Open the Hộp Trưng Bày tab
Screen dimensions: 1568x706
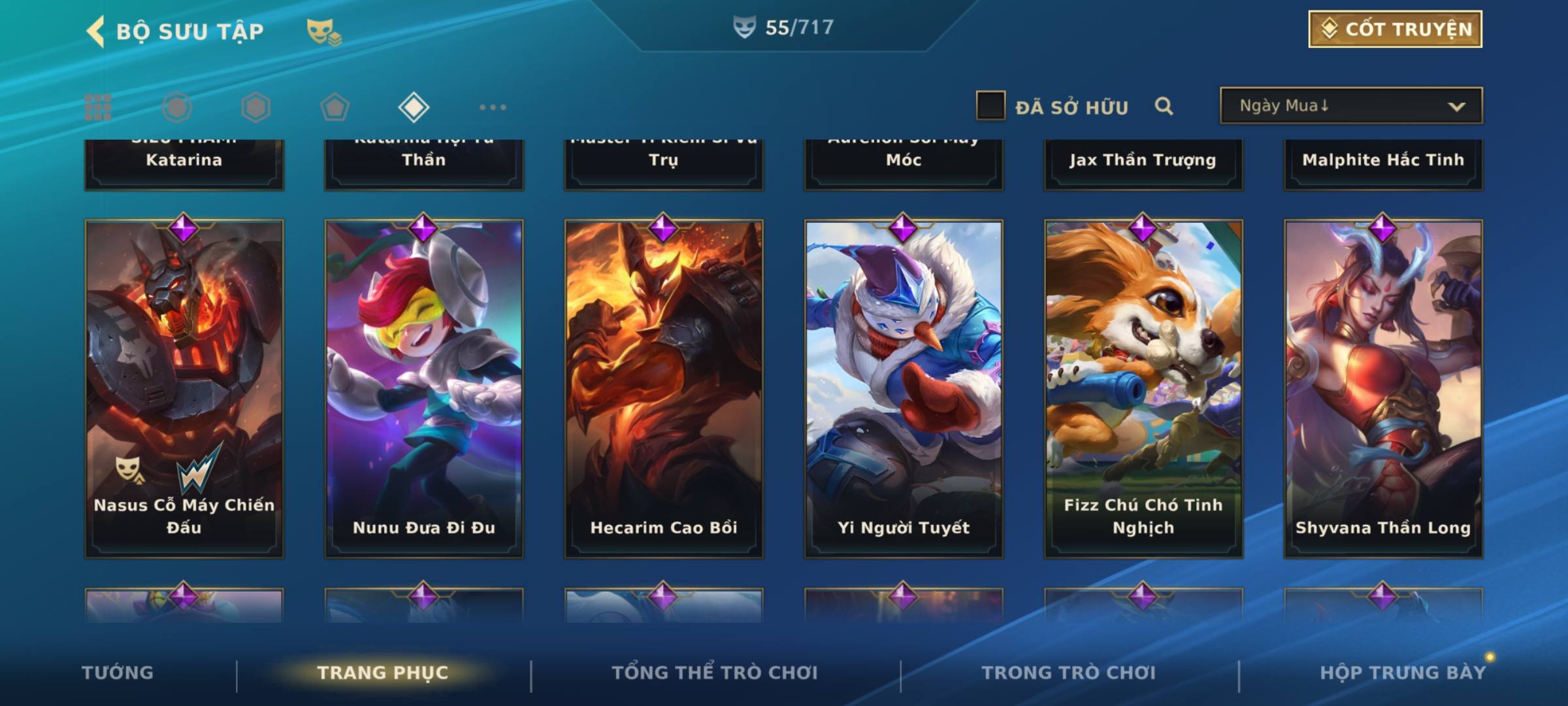pos(1403,673)
